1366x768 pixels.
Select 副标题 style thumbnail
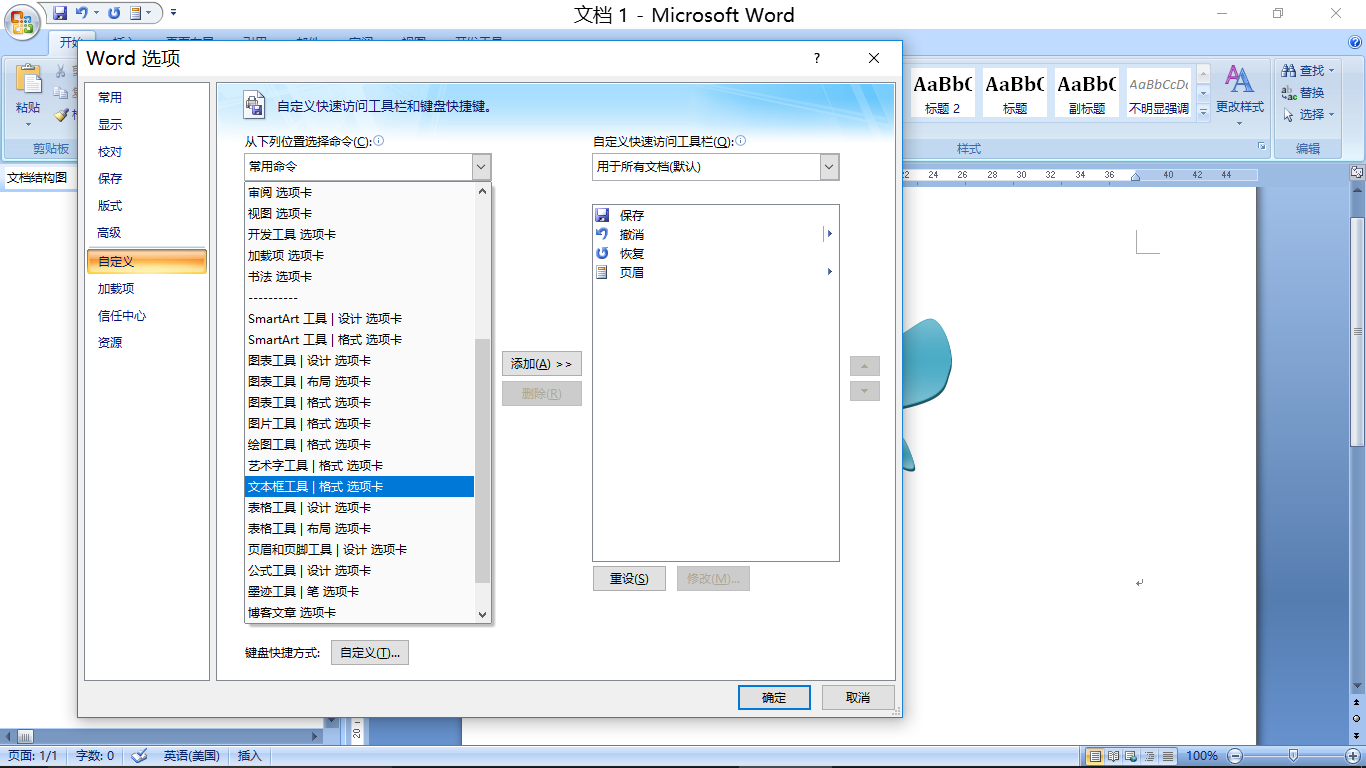click(1087, 93)
